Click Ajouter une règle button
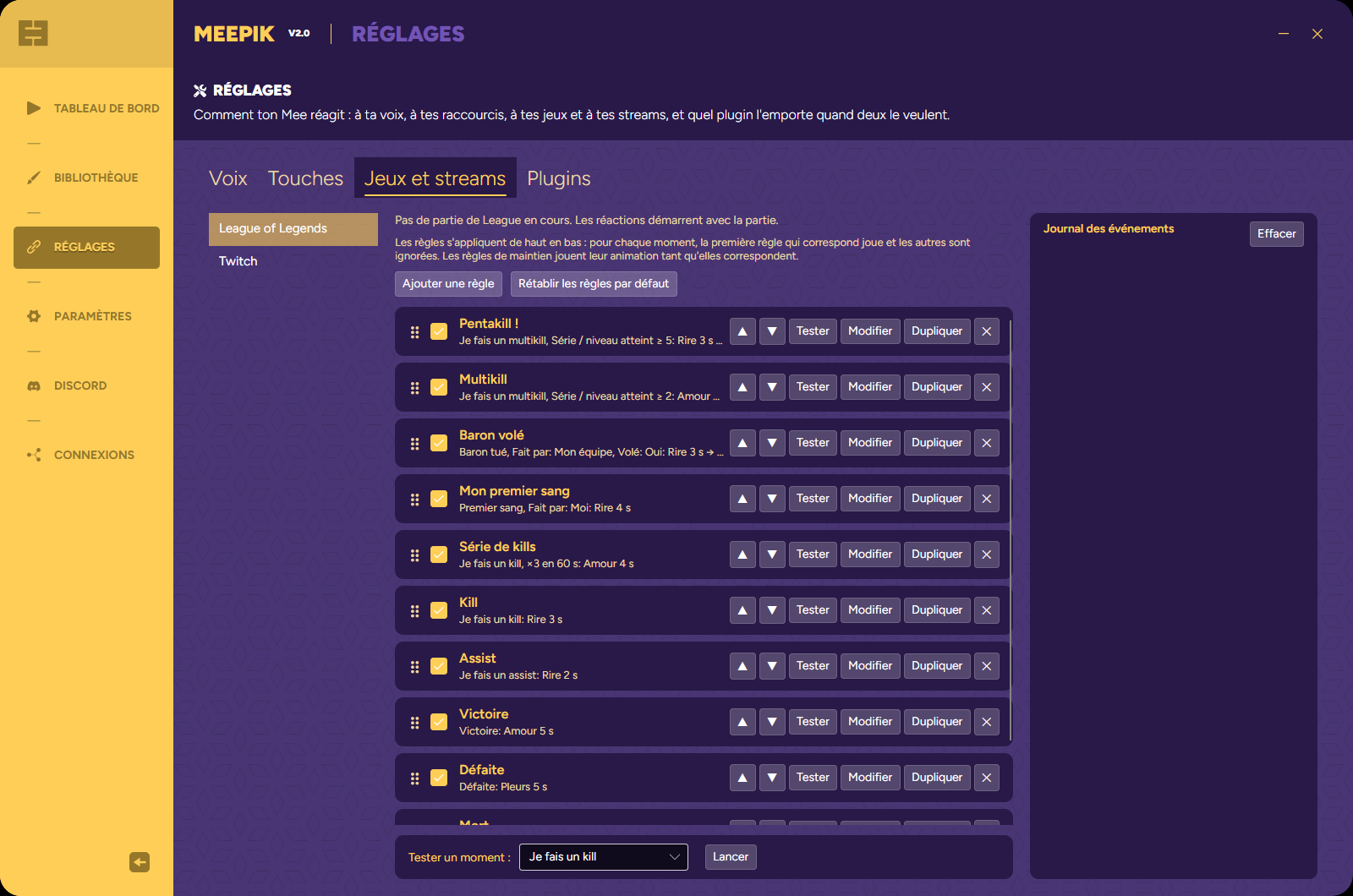Image resolution: width=1353 pixels, height=896 pixels. 448,284
